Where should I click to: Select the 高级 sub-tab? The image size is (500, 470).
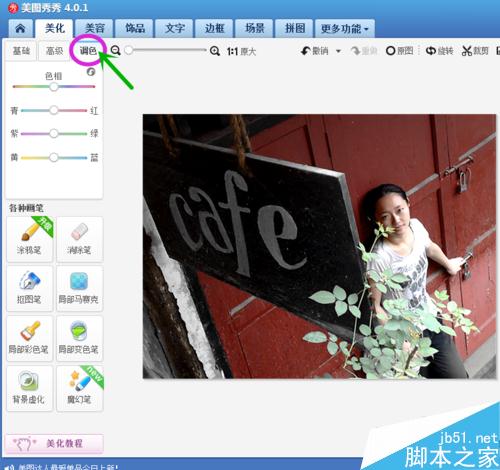[x=55, y=51]
